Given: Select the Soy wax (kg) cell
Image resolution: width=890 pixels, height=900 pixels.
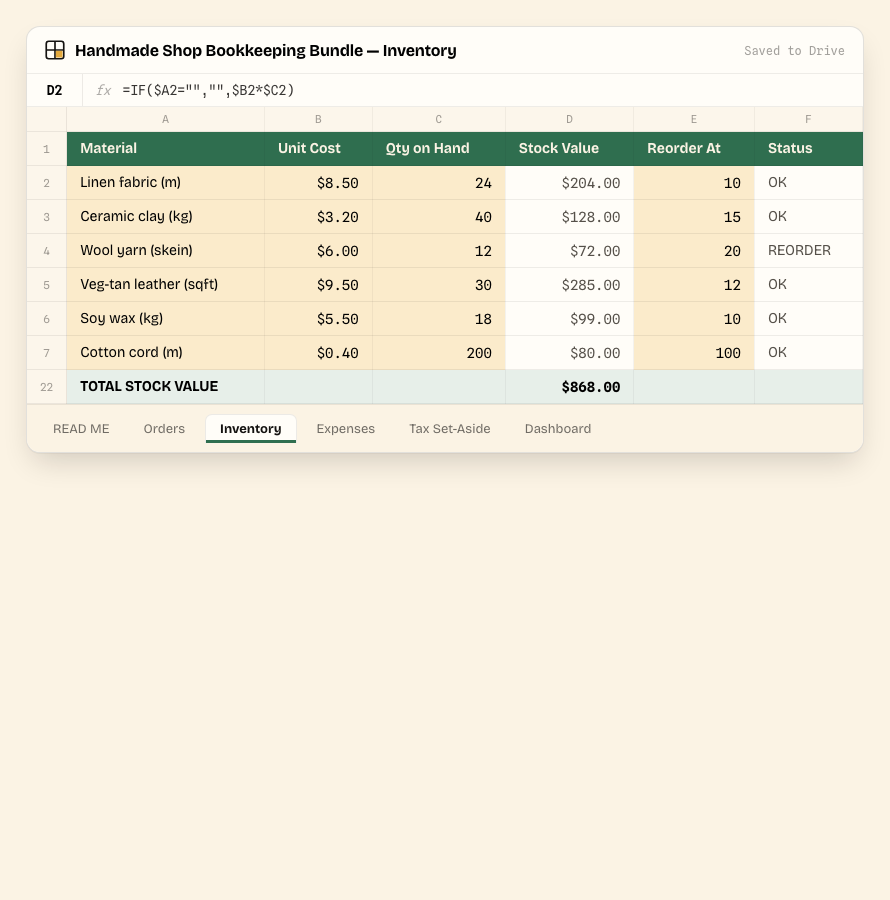Looking at the screenshot, I should click(165, 319).
